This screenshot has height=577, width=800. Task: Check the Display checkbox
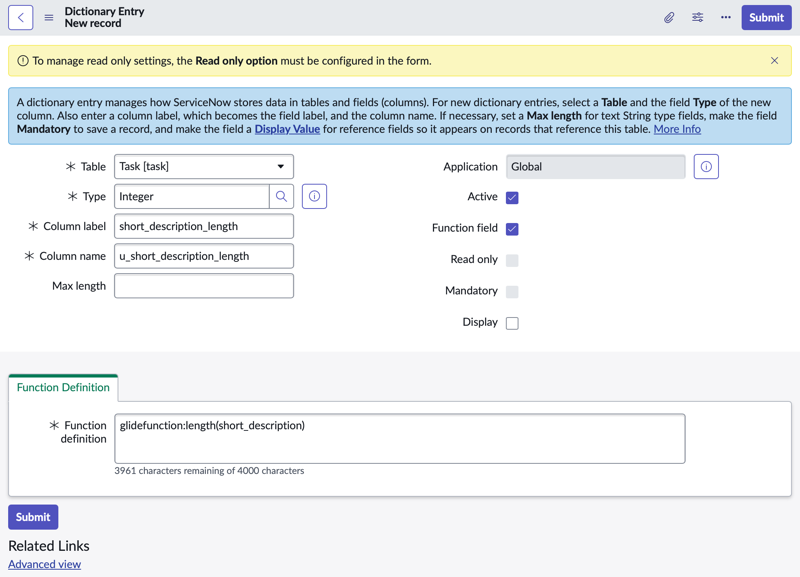[512, 323]
